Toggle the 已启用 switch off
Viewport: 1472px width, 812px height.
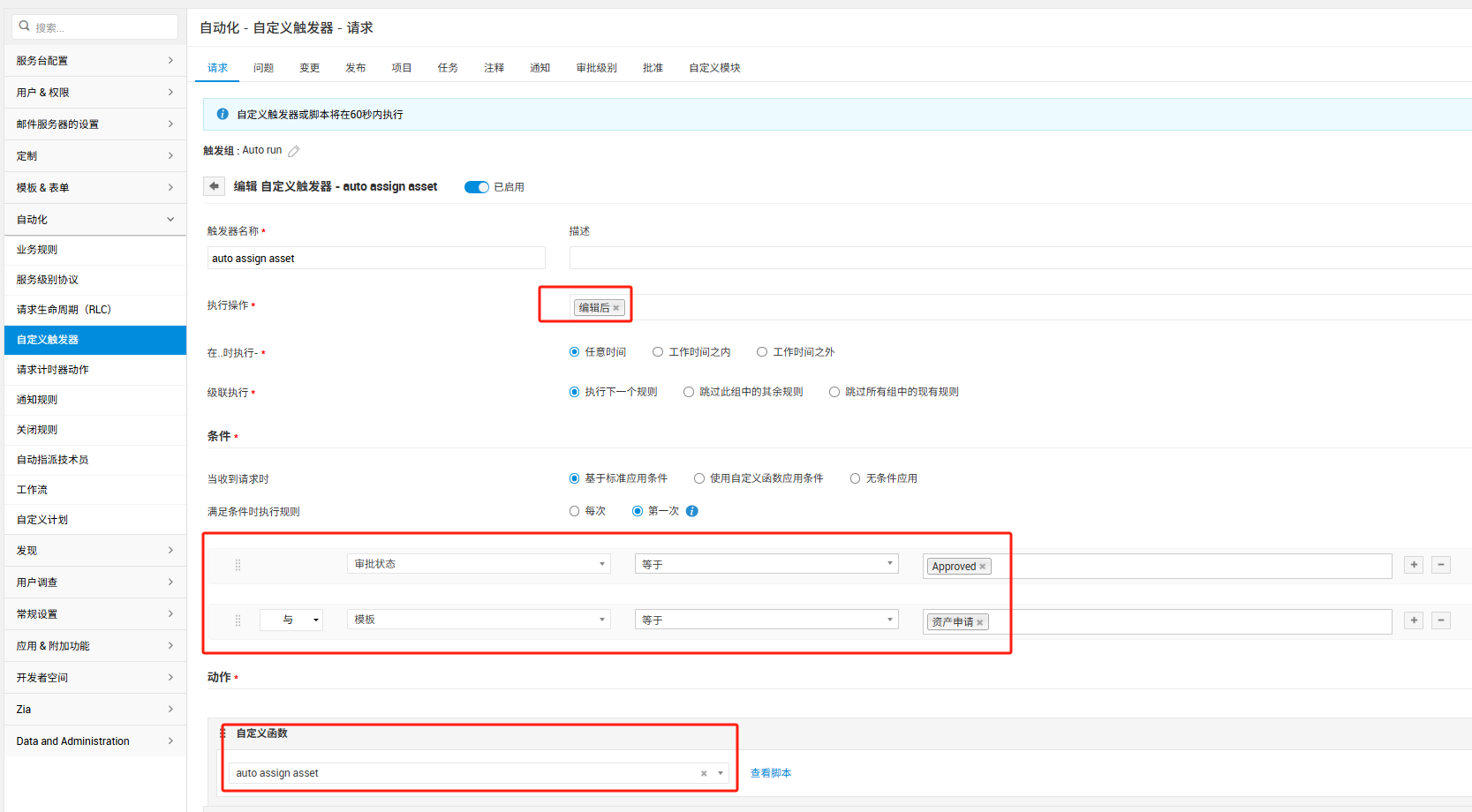tap(477, 187)
